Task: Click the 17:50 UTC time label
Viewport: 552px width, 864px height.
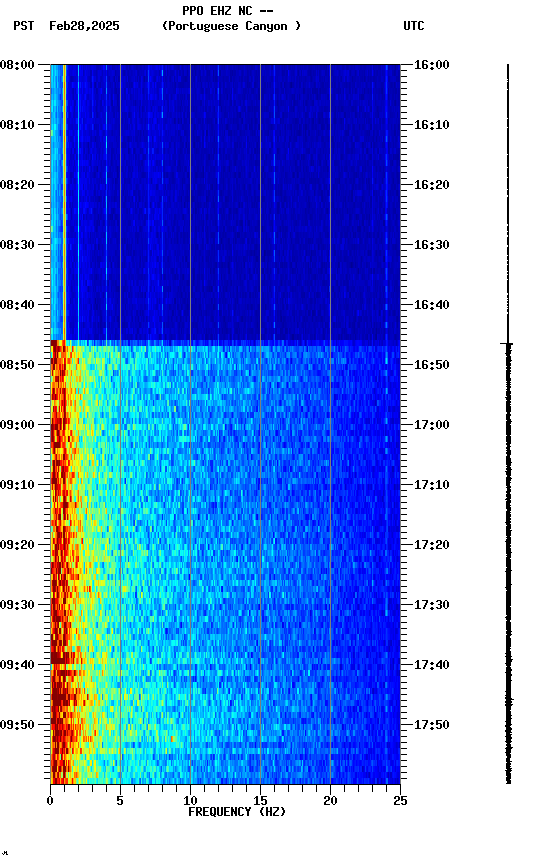Action: pos(432,725)
